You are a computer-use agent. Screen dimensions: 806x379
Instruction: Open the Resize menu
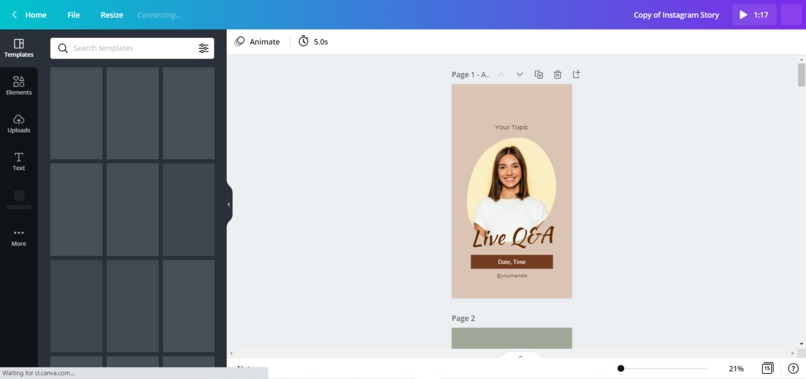(x=112, y=15)
